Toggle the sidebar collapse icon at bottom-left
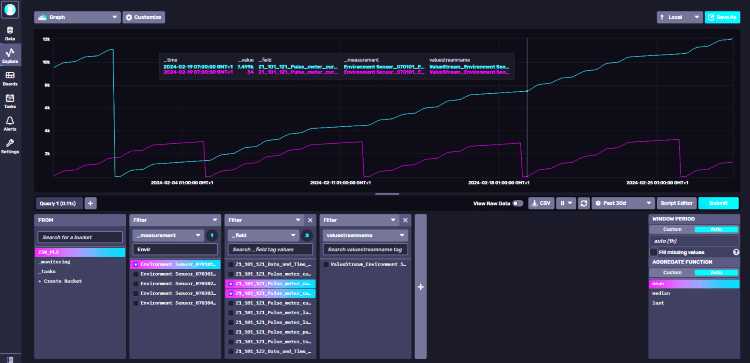750x363 pixels. [10, 359]
